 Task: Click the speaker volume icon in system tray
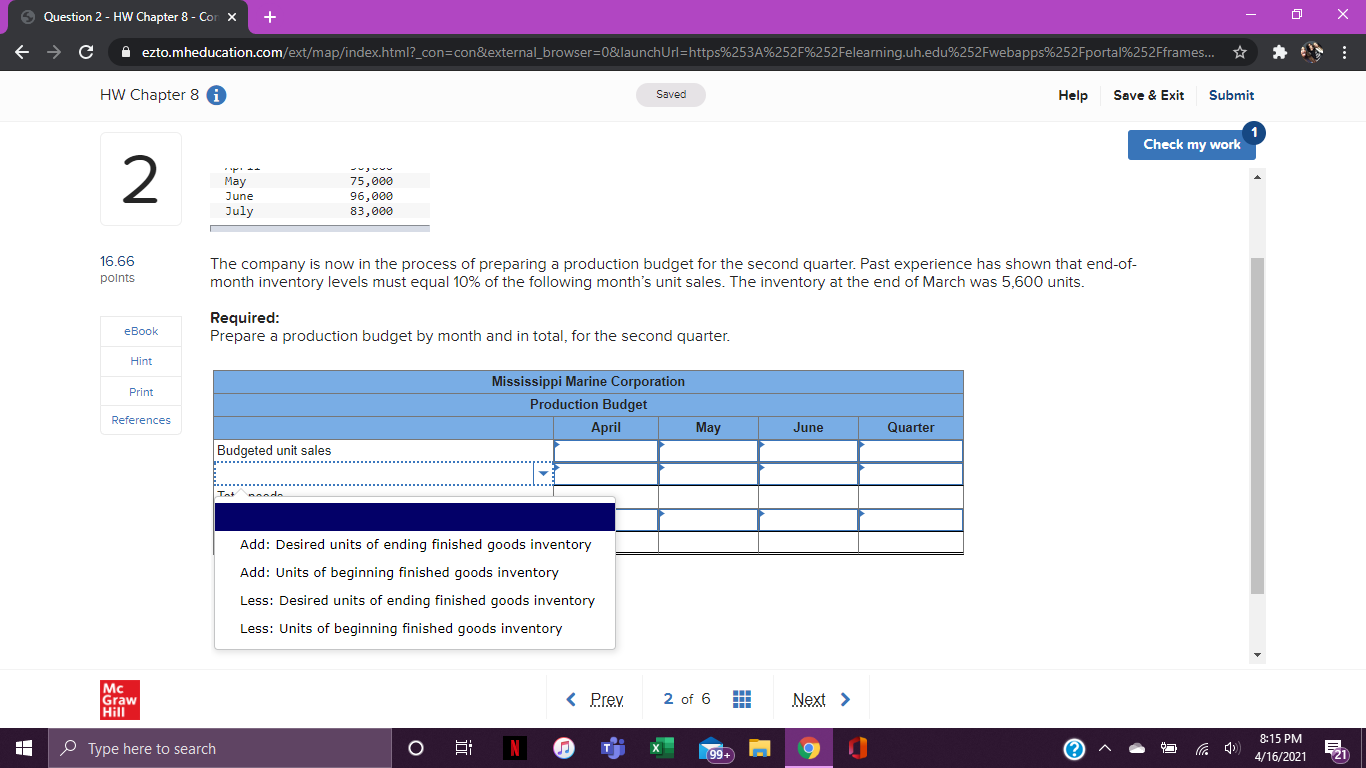click(x=1231, y=747)
